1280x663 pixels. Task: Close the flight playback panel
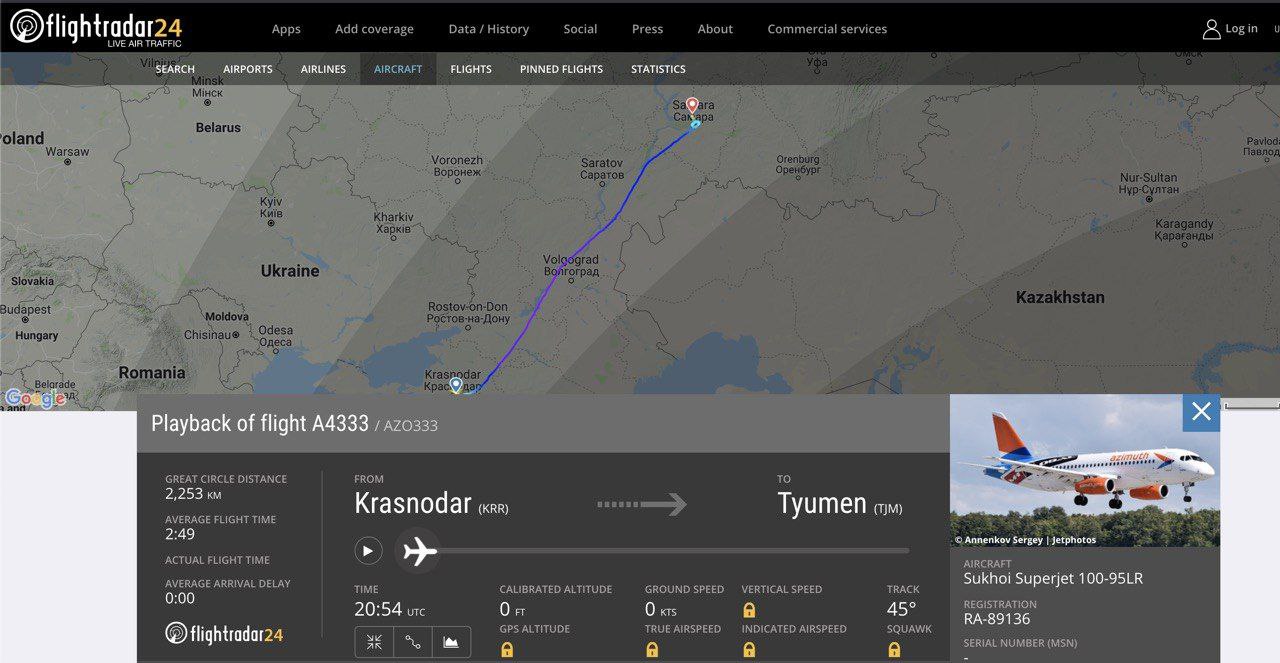coord(1201,412)
